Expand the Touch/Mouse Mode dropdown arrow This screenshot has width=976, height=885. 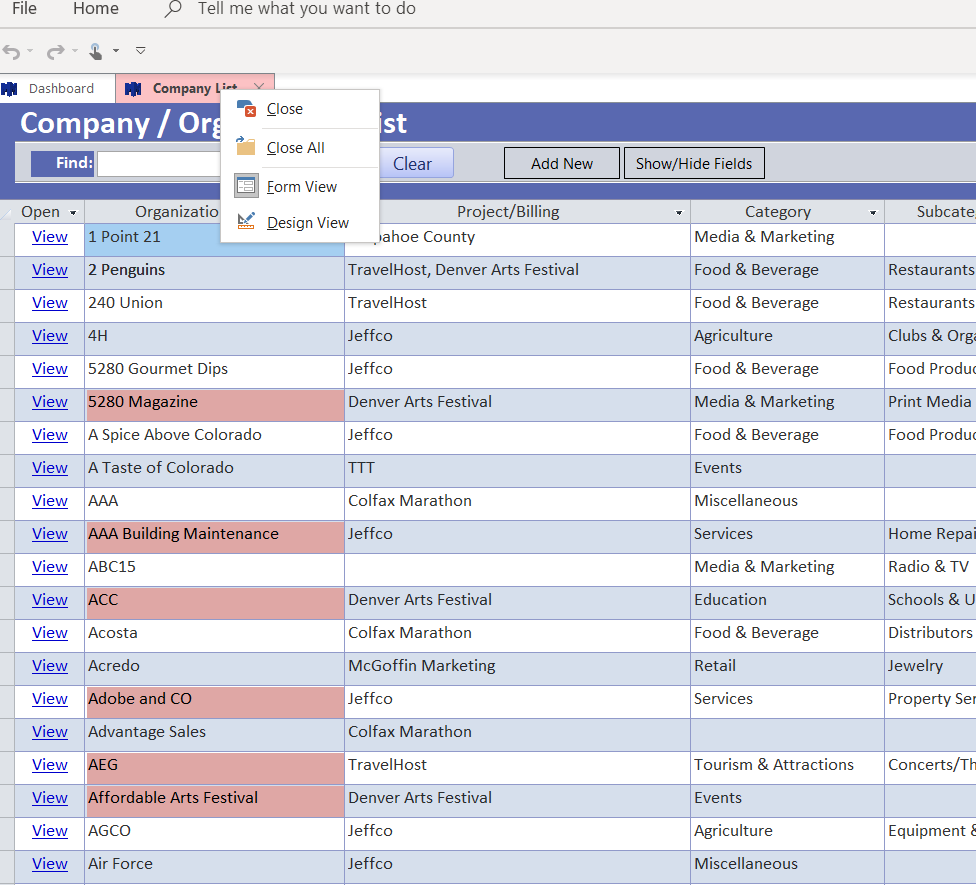(116, 51)
